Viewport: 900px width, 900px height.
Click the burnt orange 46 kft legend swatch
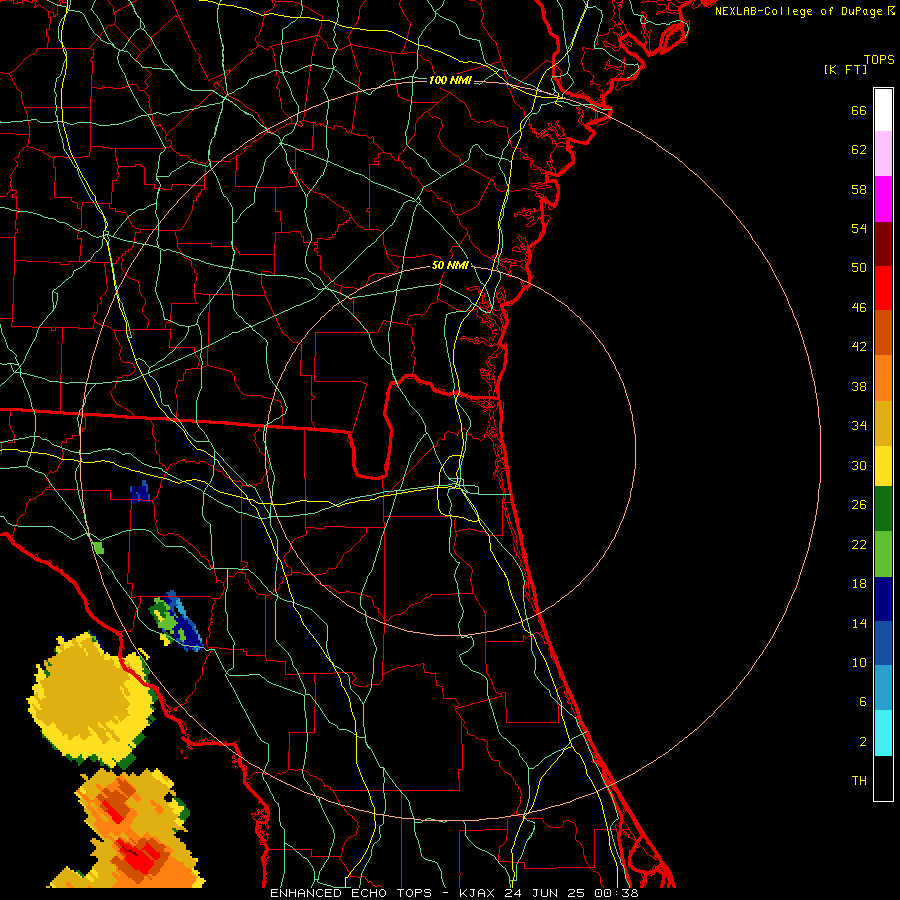883,332
